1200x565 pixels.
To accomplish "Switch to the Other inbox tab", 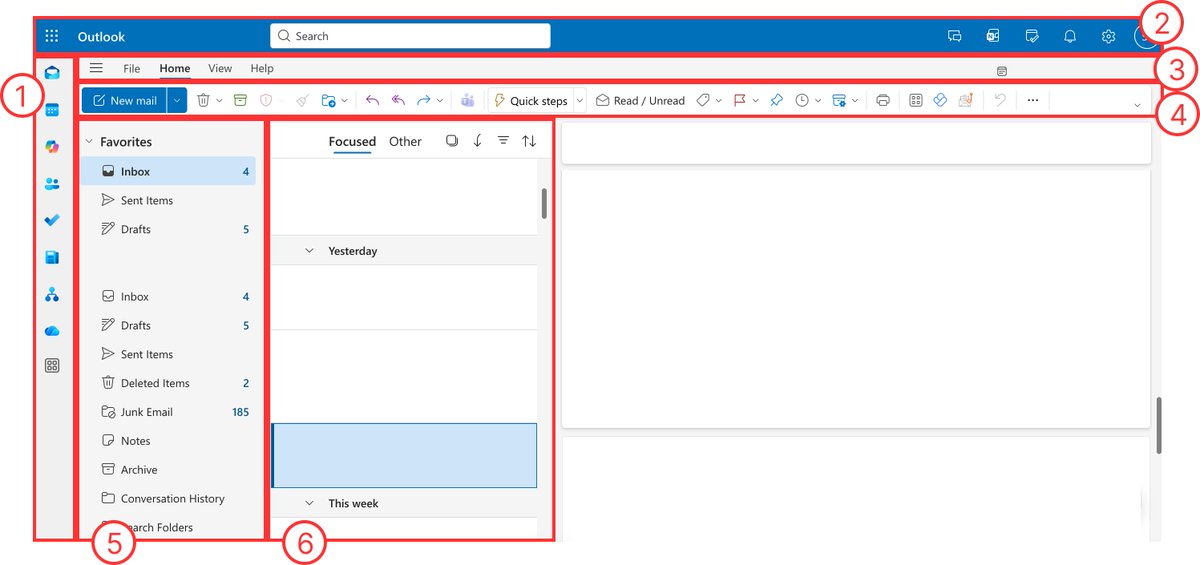I will [x=405, y=141].
